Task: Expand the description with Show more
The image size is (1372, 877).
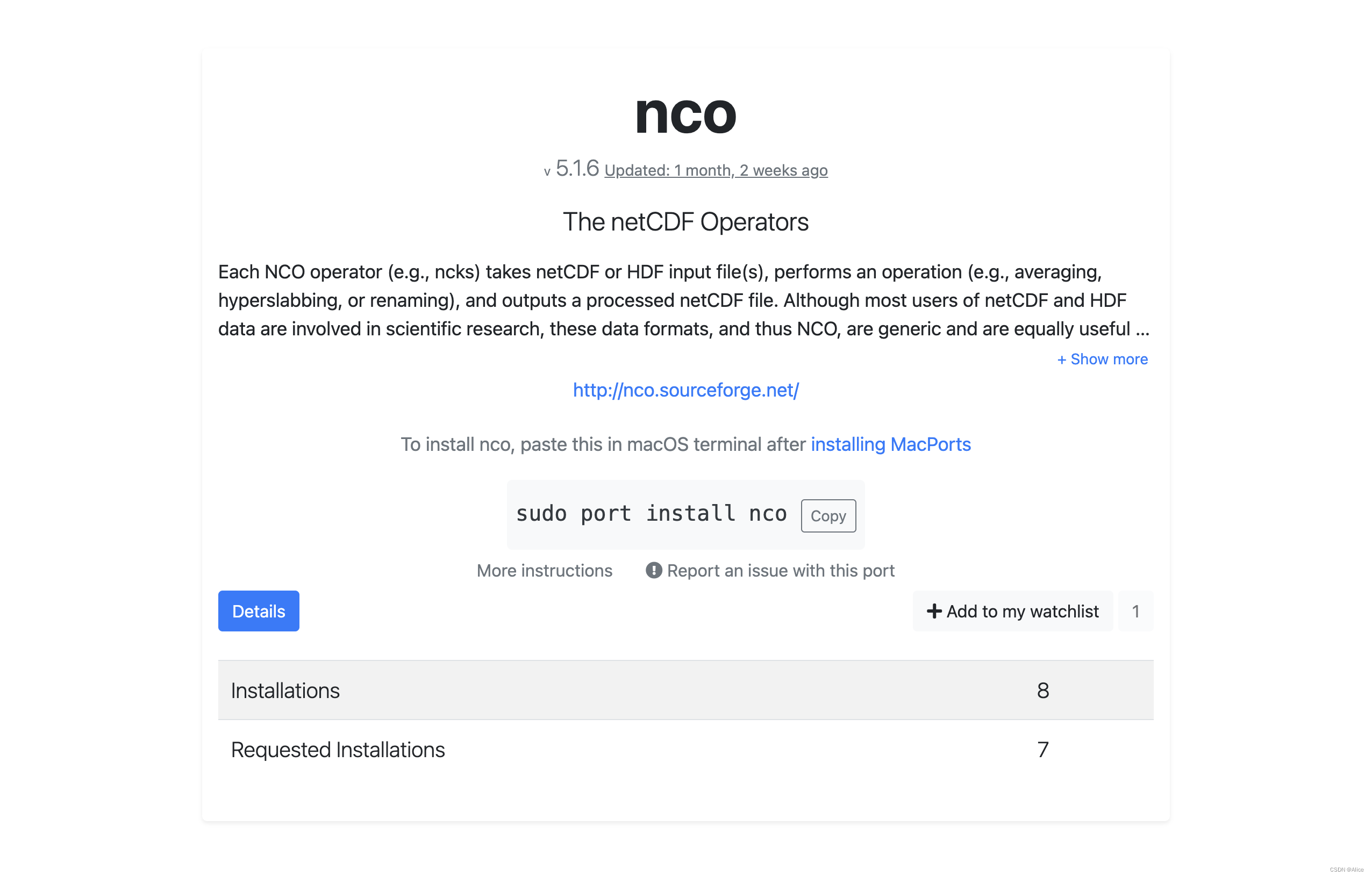Action: [1103, 359]
